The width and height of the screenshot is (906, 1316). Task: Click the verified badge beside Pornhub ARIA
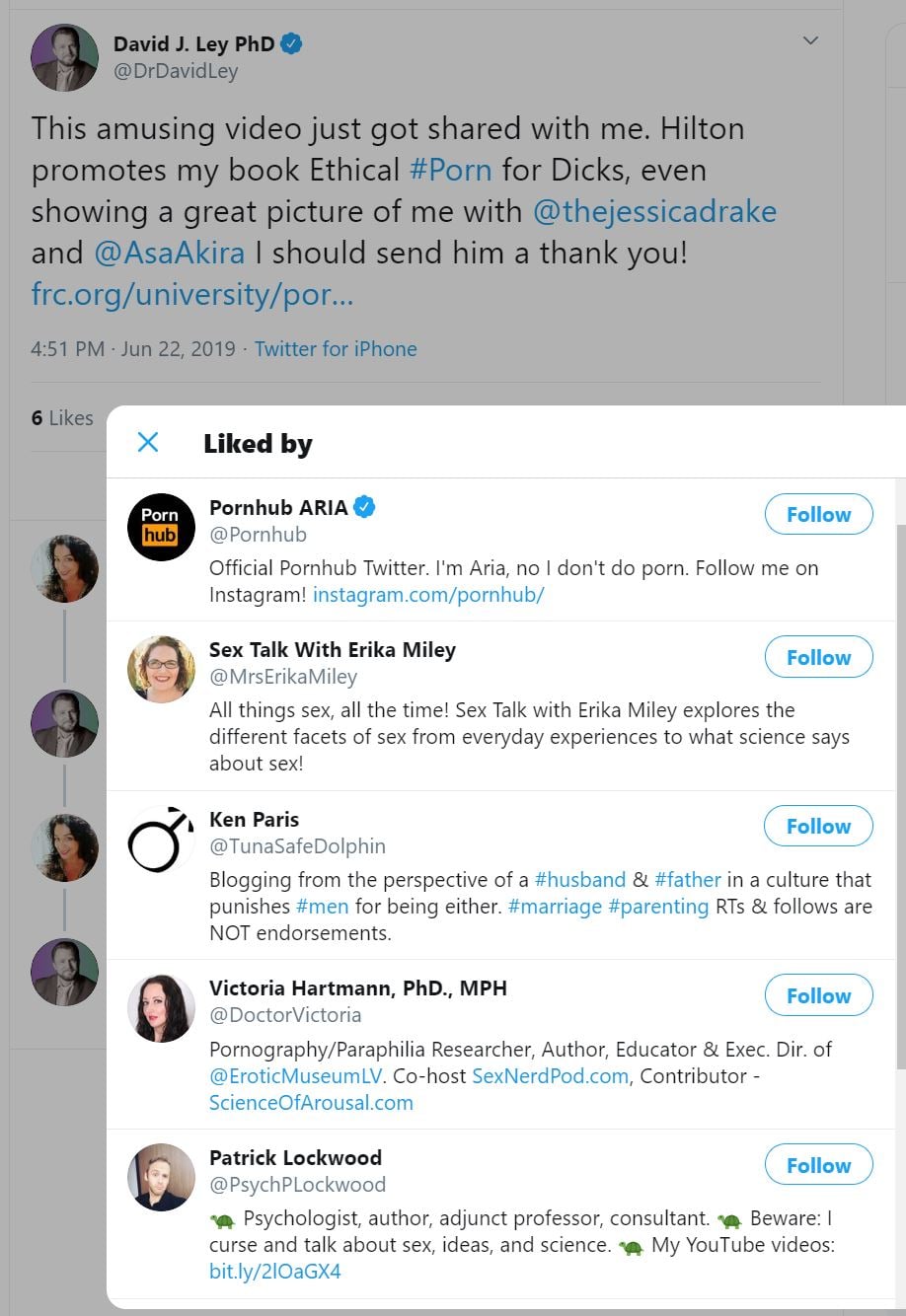click(364, 507)
